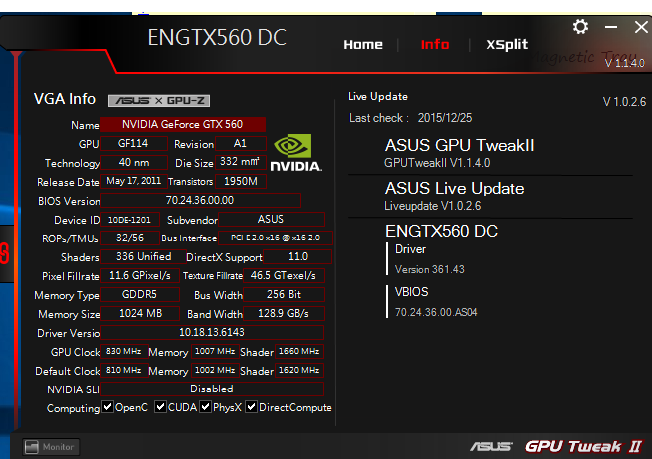
Task: Click the Release Date value May 17, 2011
Action: point(133,181)
